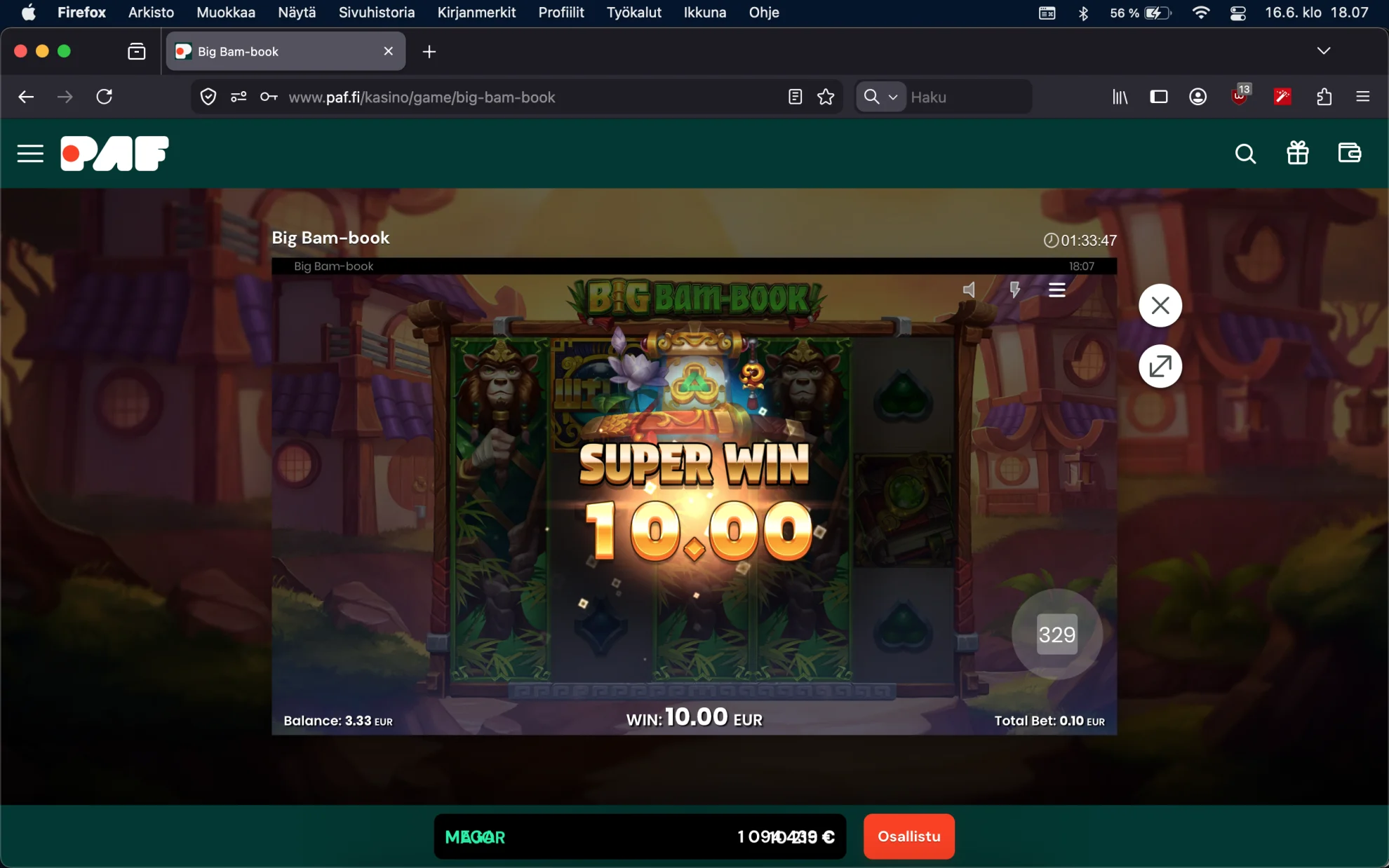1389x868 pixels.
Task: Open the battery status menu
Action: click(x=1141, y=13)
